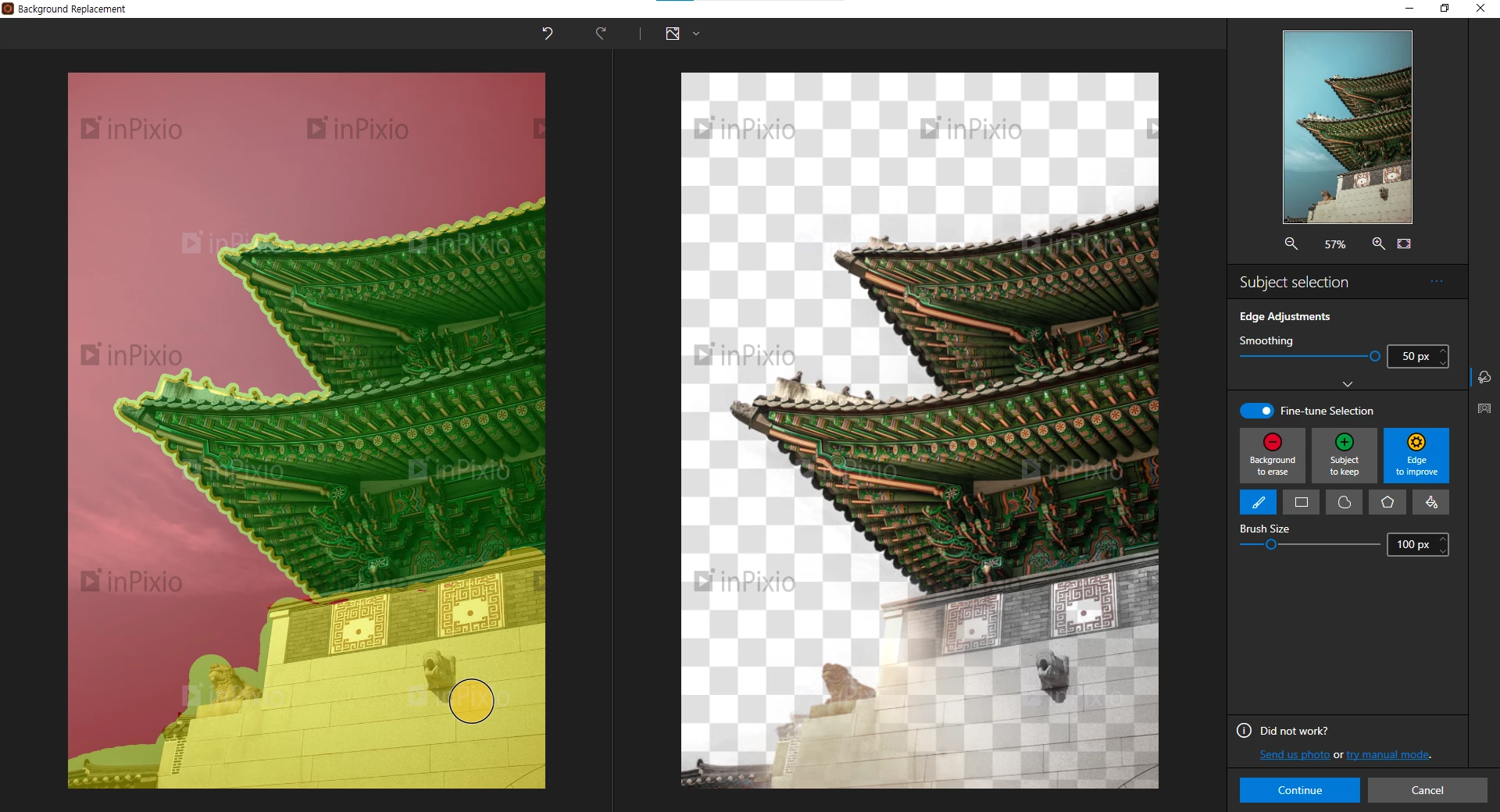This screenshot has height=812, width=1500.
Task: Choose the paint bucket fill tool
Action: 1431,502
